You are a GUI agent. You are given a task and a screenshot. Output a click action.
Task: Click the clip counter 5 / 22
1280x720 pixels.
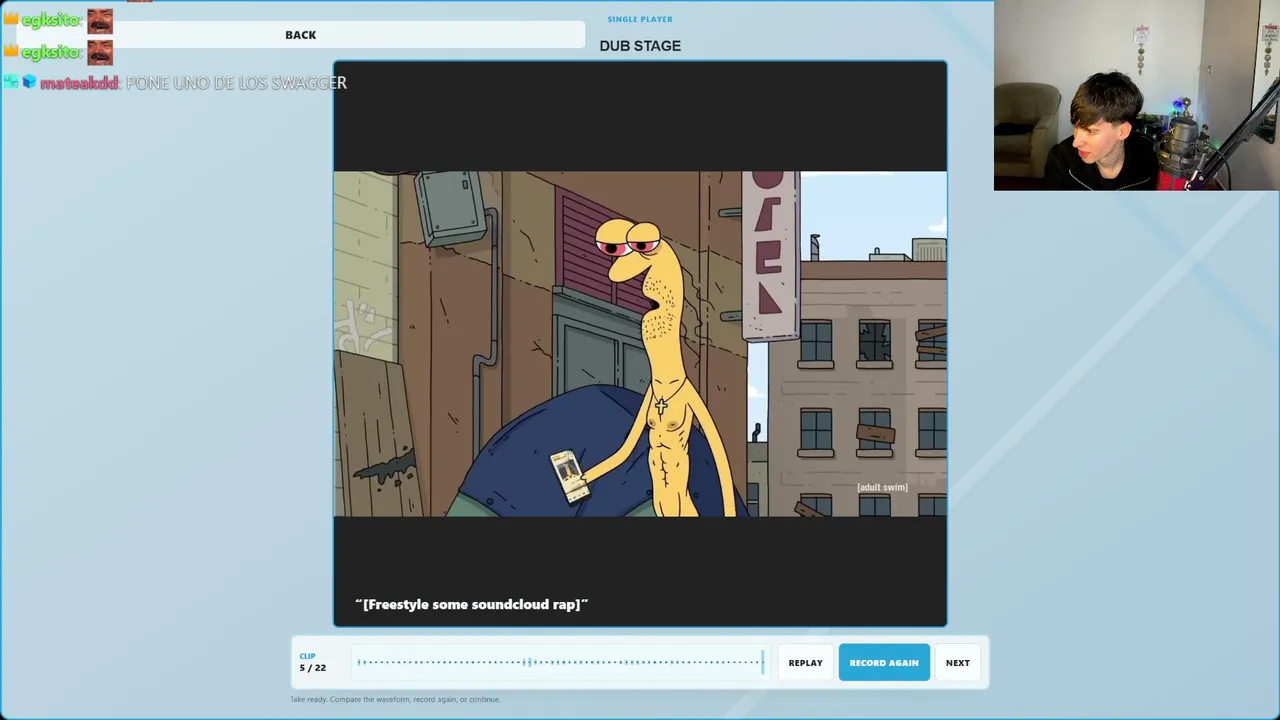(x=312, y=667)
